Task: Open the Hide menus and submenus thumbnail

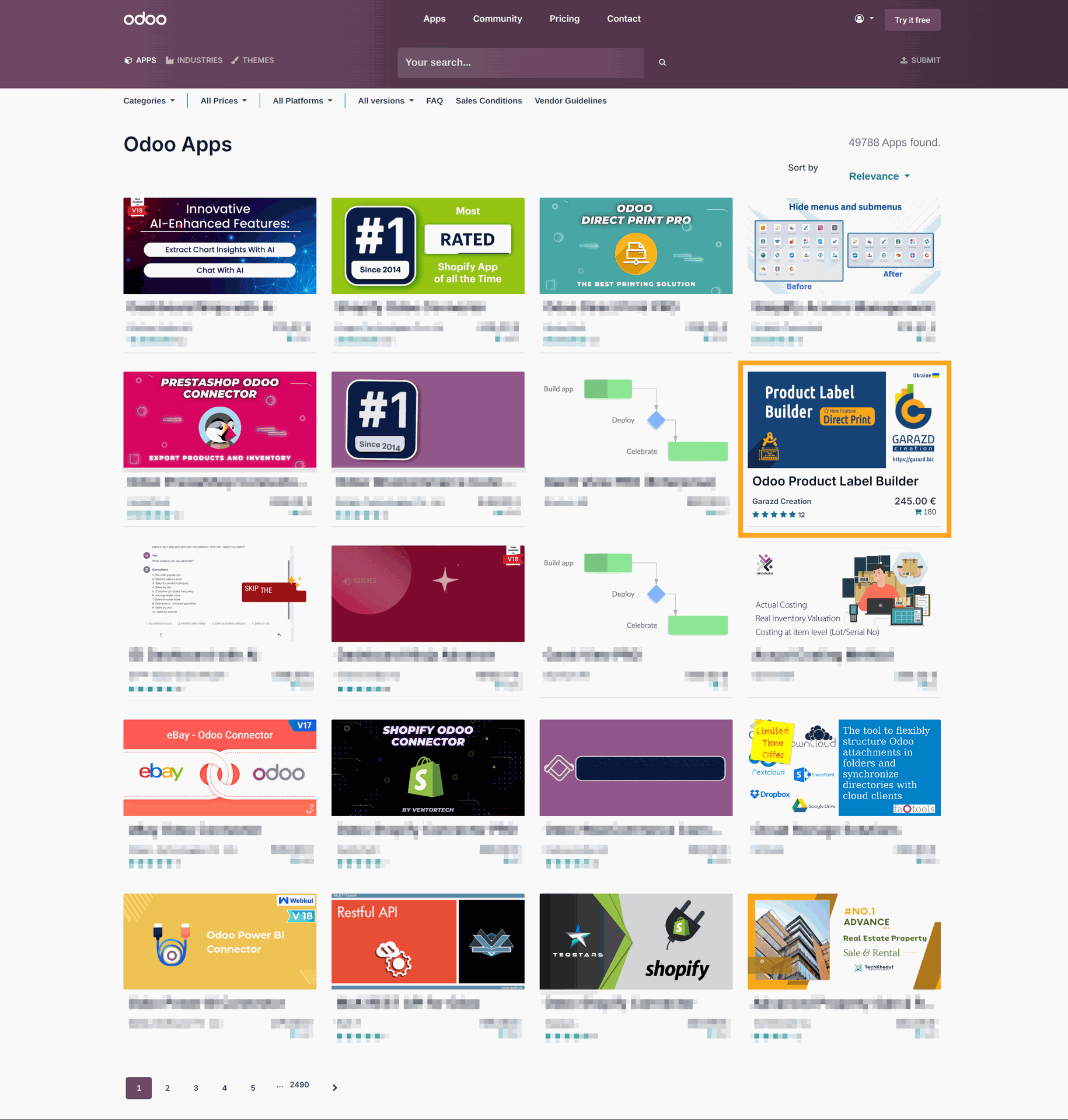Action: 844,246
